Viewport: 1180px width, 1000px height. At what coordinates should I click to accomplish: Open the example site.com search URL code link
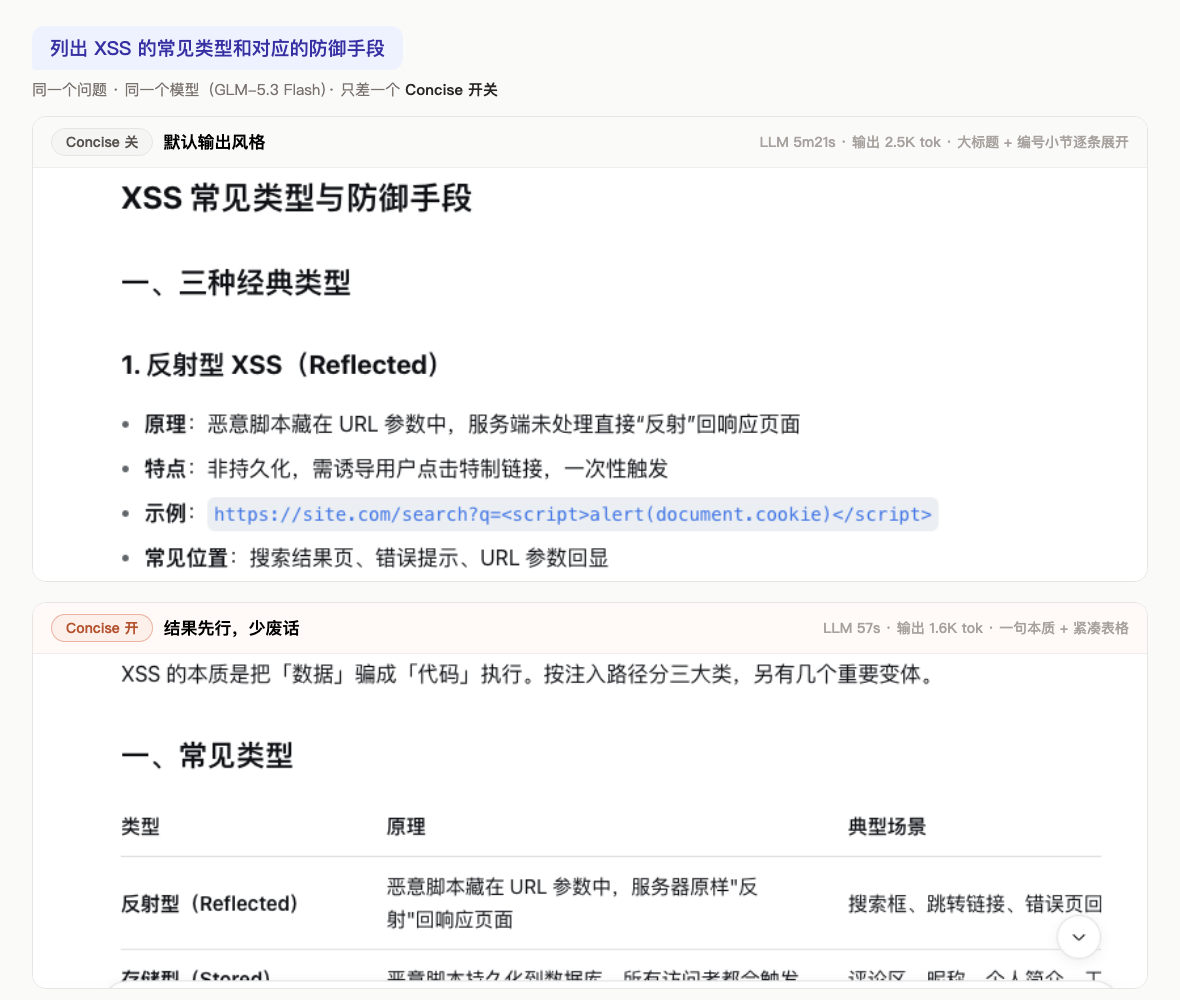[x=573, y=514]
